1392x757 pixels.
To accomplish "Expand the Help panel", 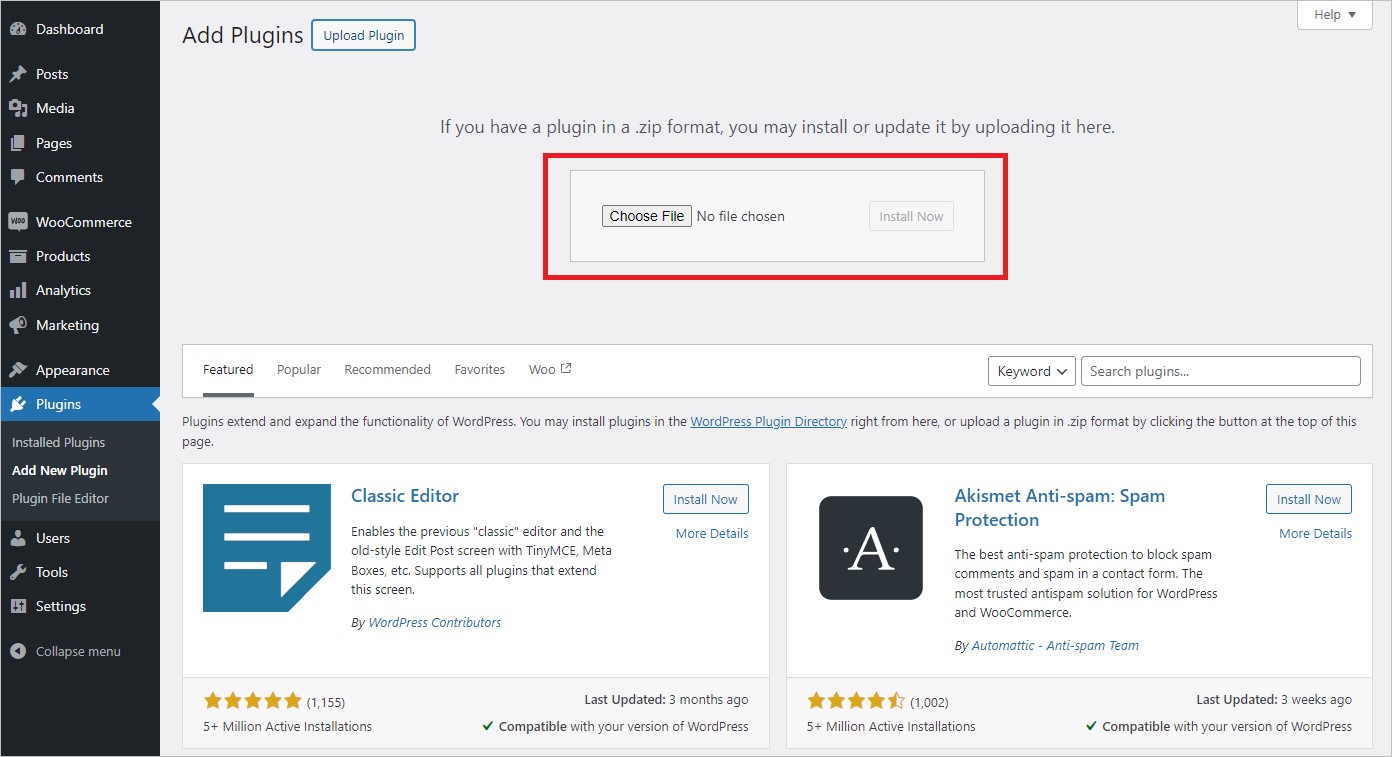I will coord(1334,14).
